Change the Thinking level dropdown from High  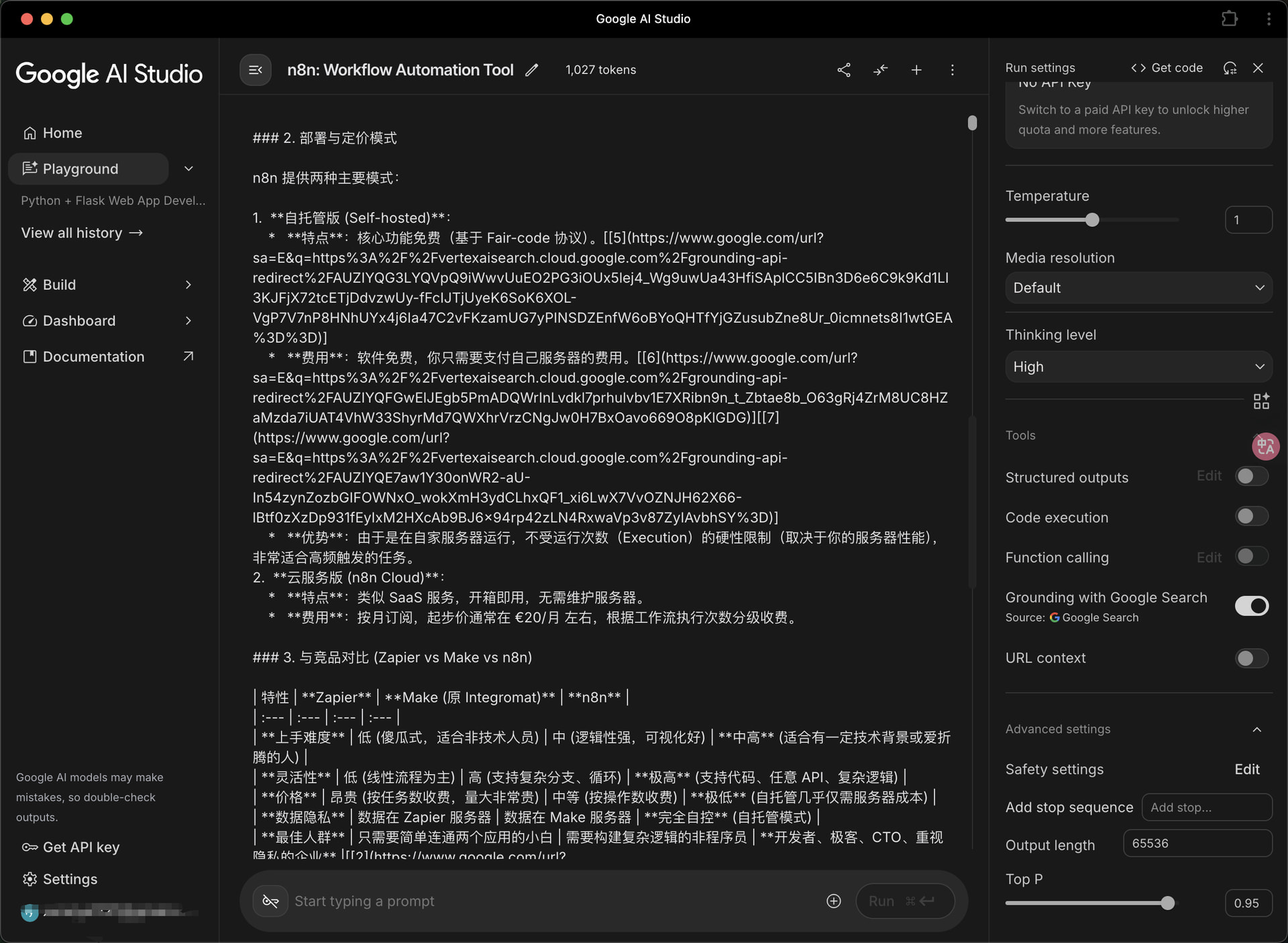(x=1138, y=366)
